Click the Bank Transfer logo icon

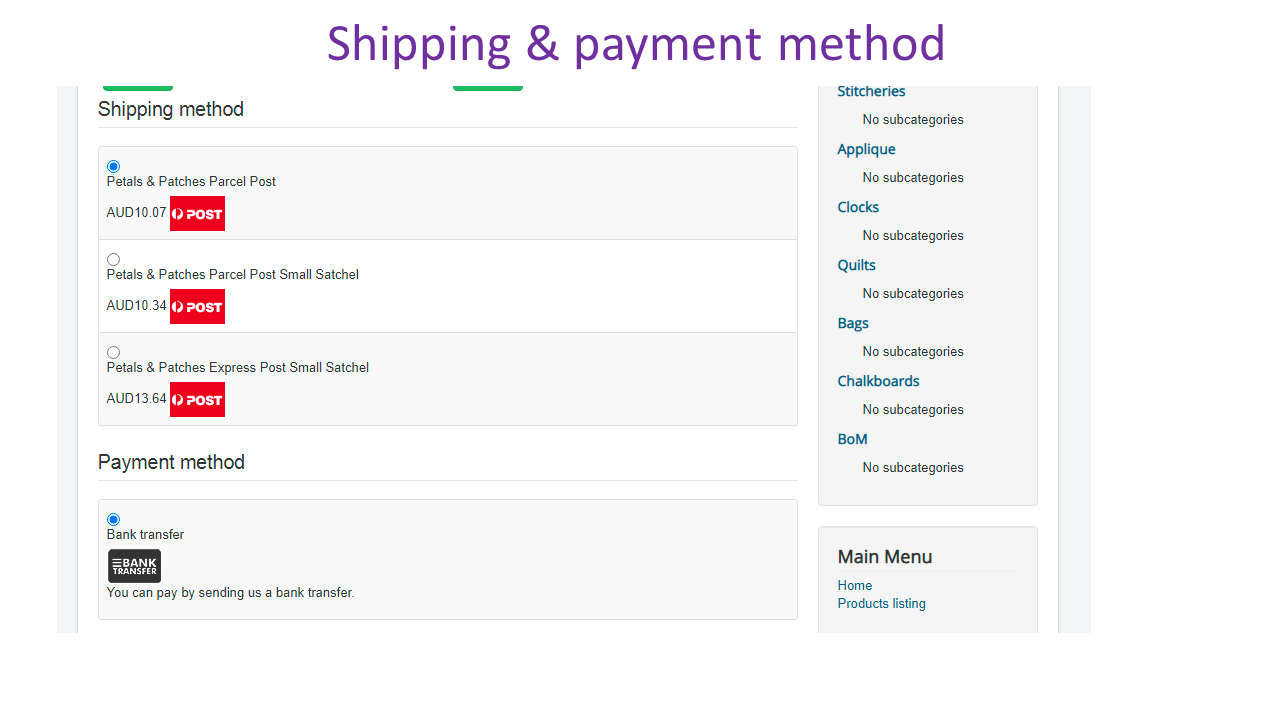click(134, 566)
